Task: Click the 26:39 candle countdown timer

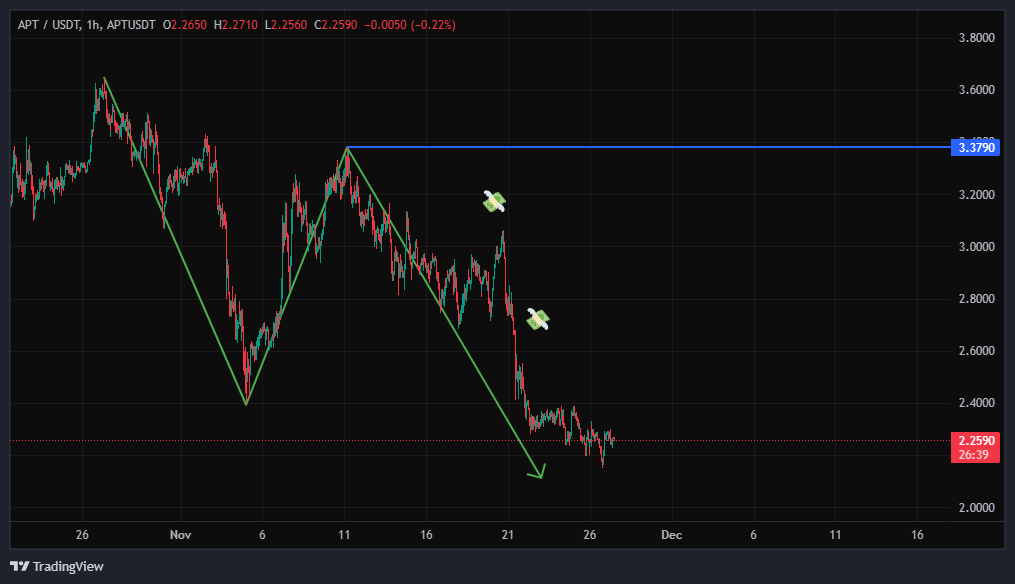Action: (974, 454)
